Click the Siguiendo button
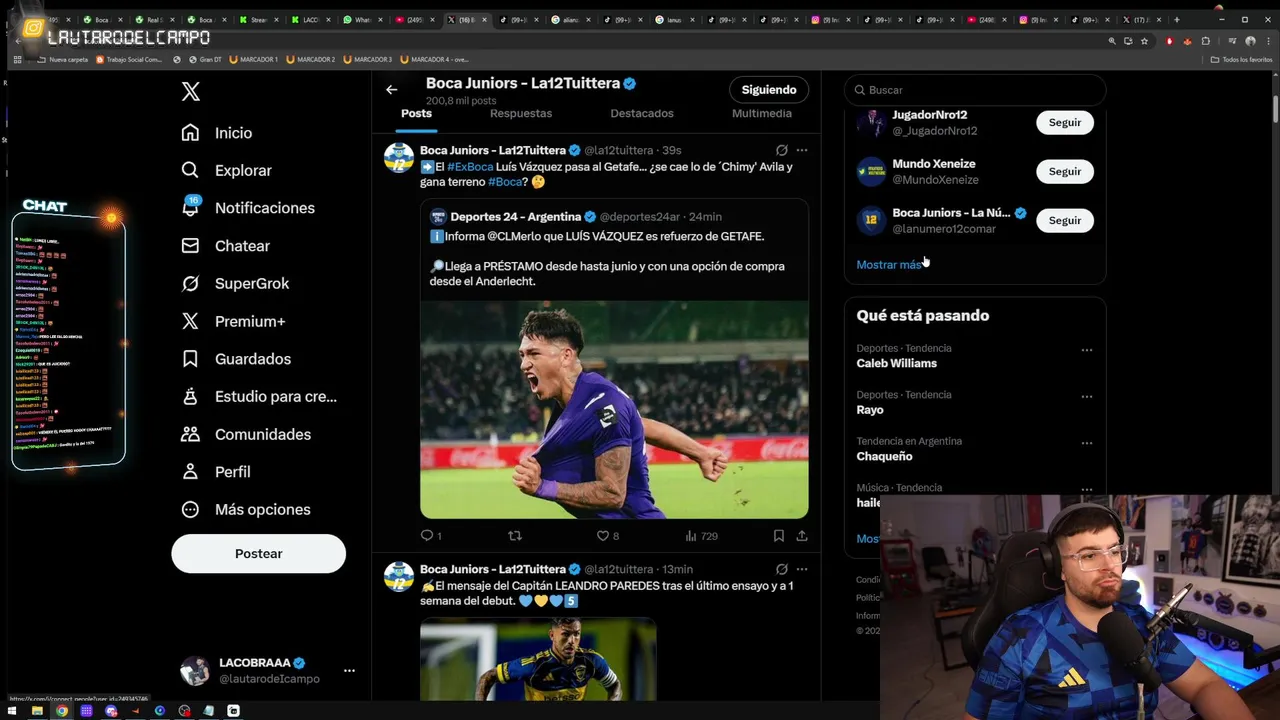 [x=769, y=90]
